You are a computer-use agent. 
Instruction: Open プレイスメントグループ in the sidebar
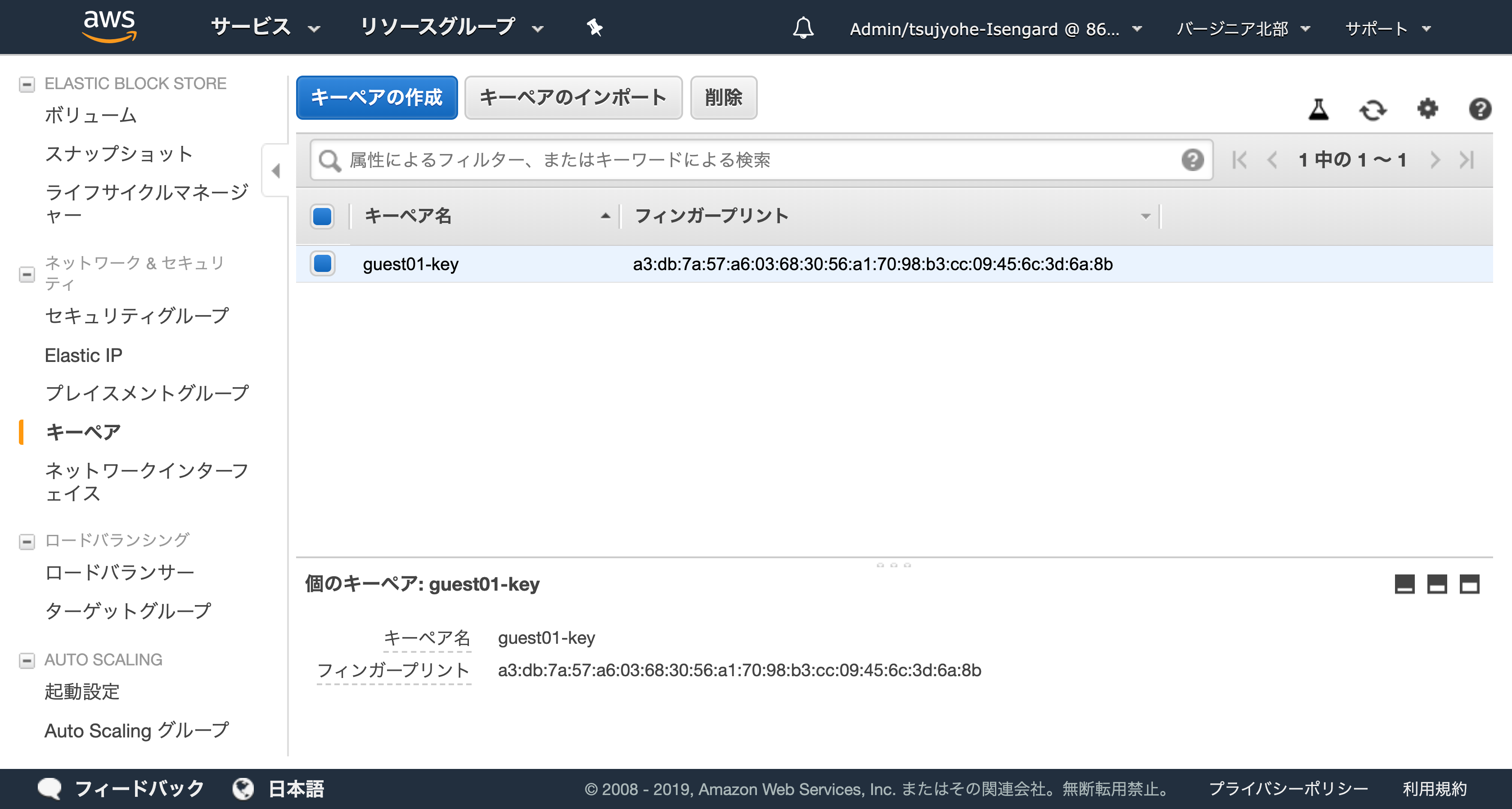147,393
